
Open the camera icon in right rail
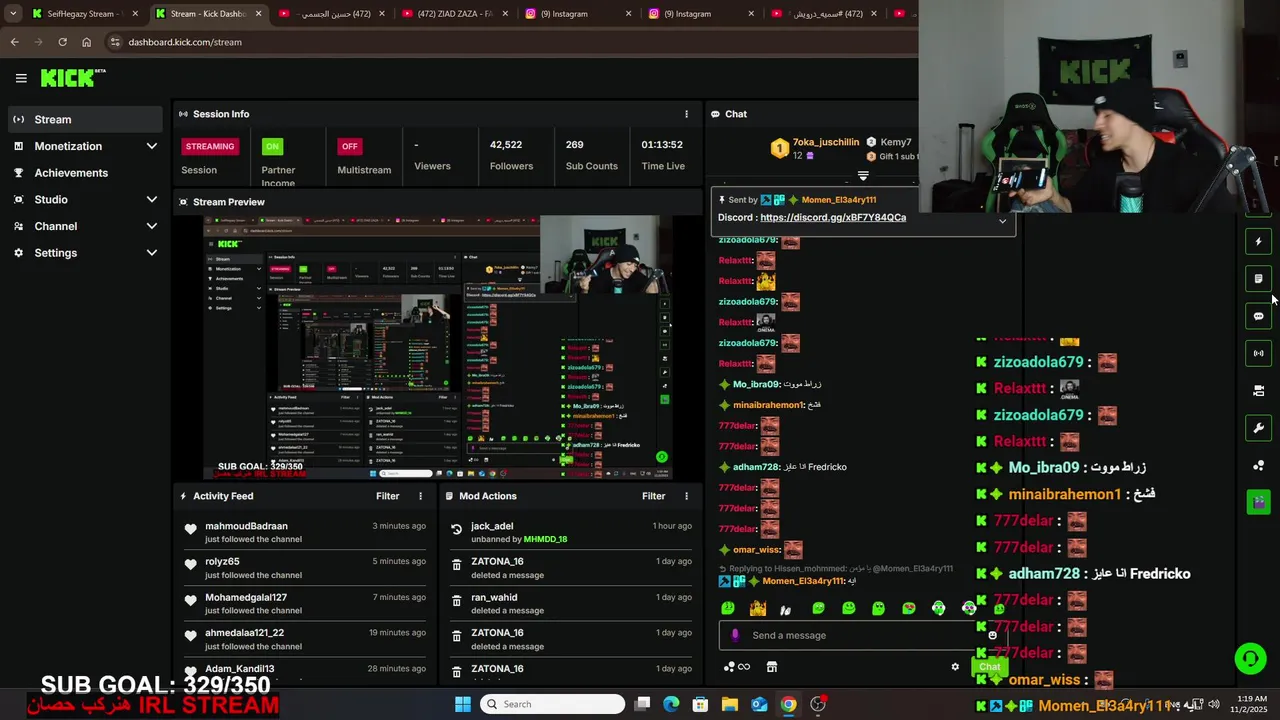point(1258,391)
